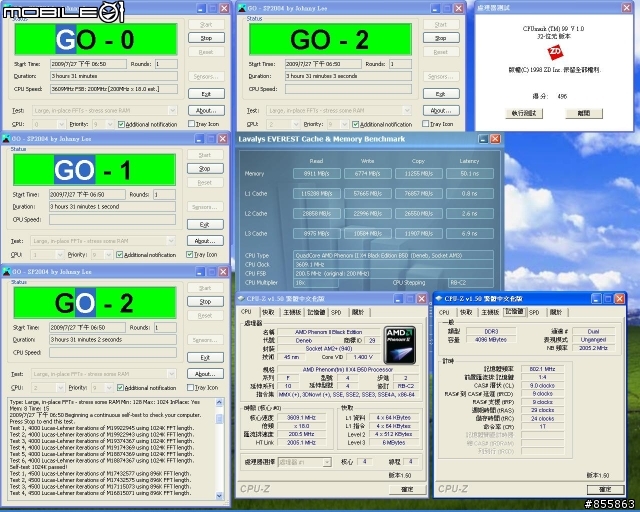Expand the CPU dropdown in the GO - 1 window

click(x=60, y=255)
